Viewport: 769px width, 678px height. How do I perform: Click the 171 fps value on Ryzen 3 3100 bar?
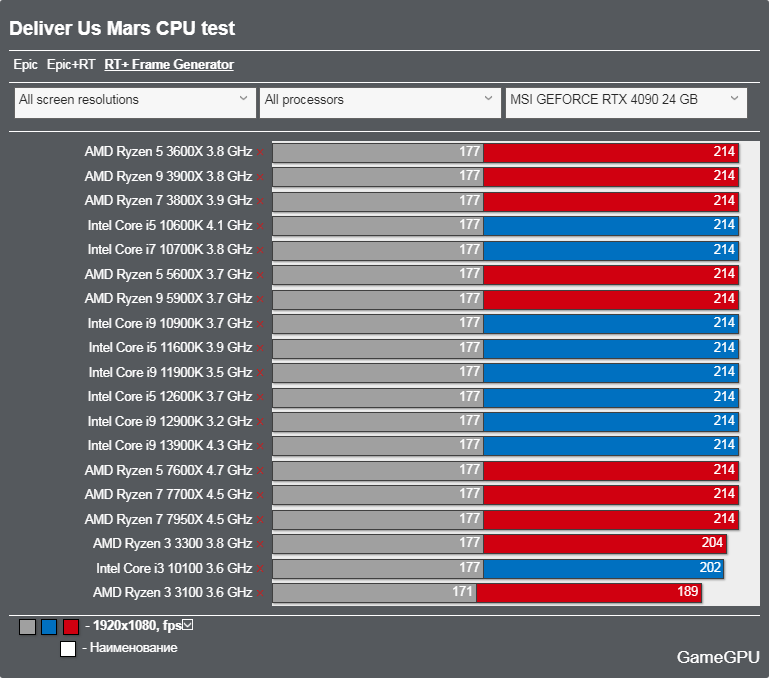[462, 591]
